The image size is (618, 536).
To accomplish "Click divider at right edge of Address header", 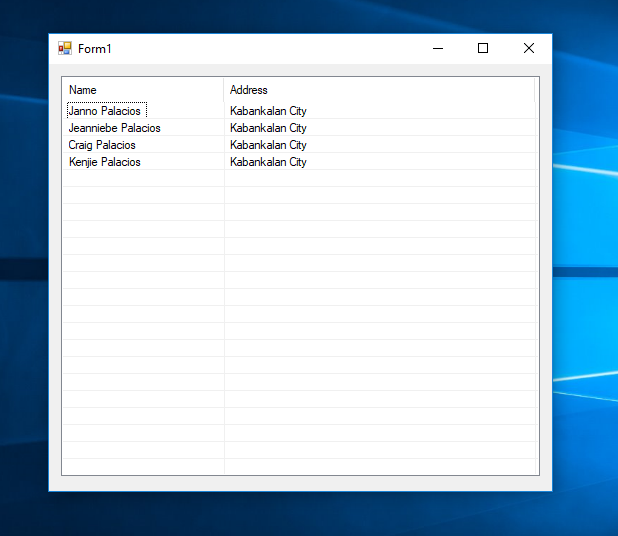I will [535, 90].
